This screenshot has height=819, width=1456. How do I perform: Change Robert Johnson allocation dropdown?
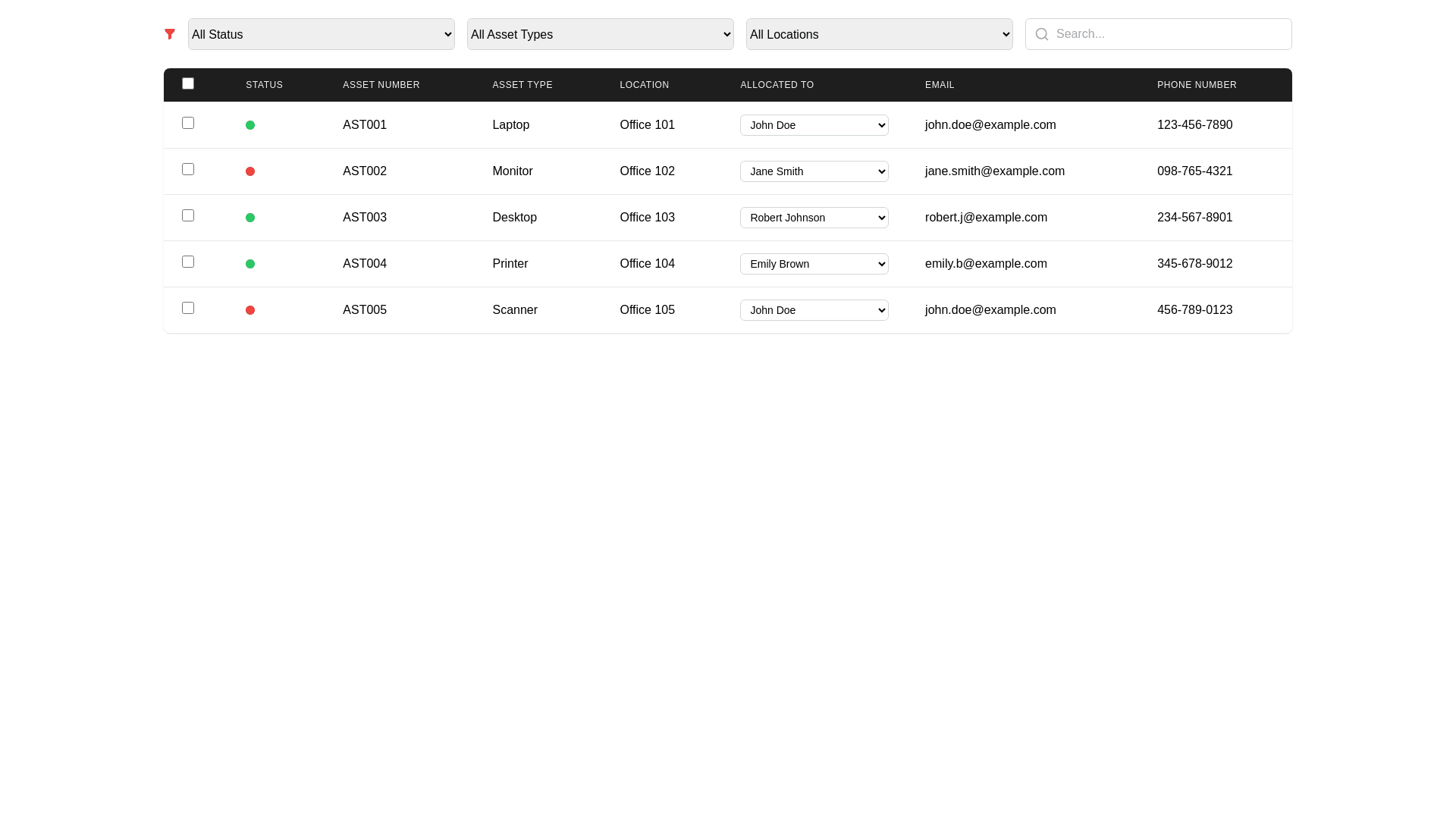814,218
